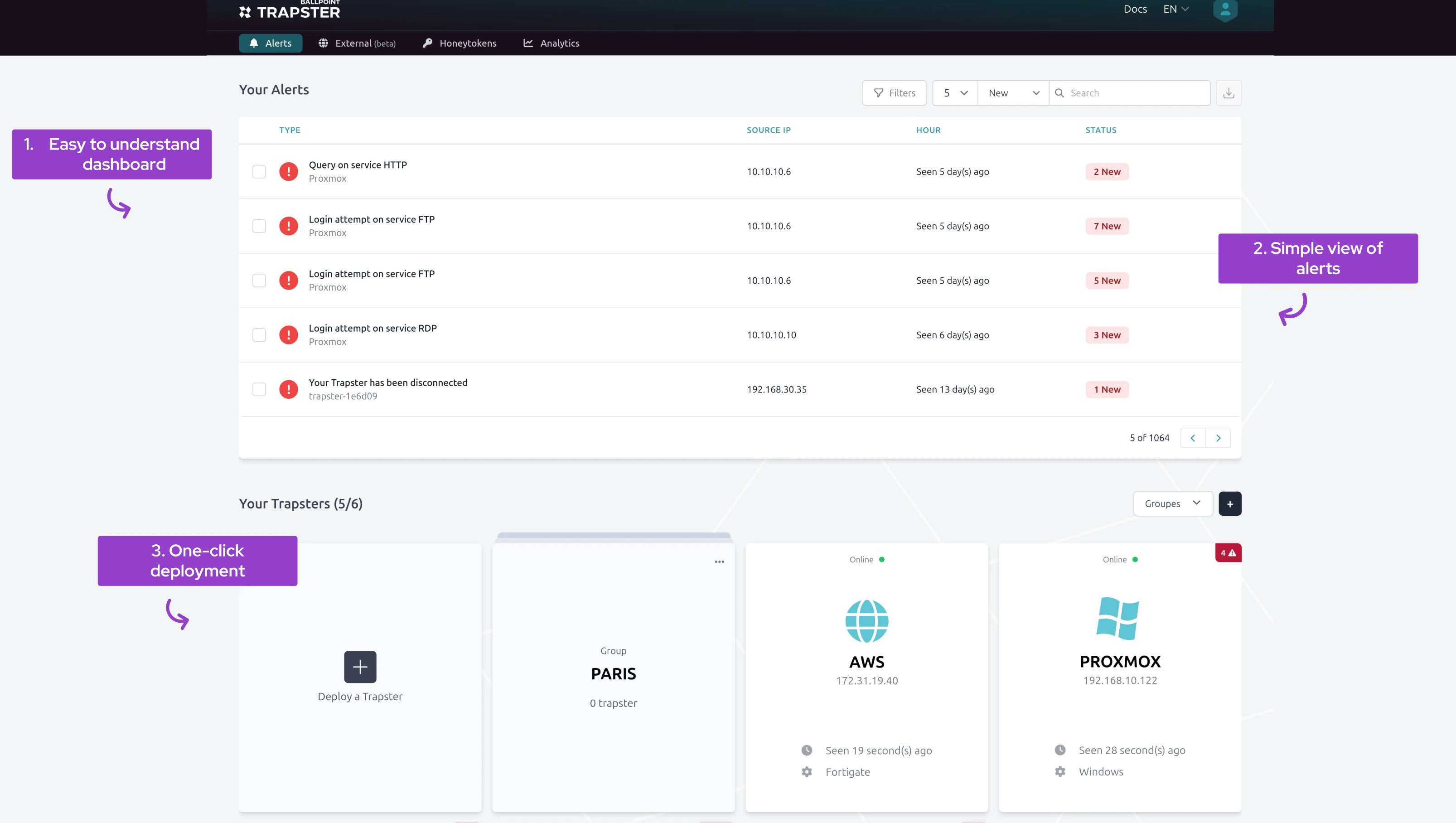This screenshot has width=1456, height=823.
Task: Click the search magnifier icon
Action: click(x=1059, y=93)
